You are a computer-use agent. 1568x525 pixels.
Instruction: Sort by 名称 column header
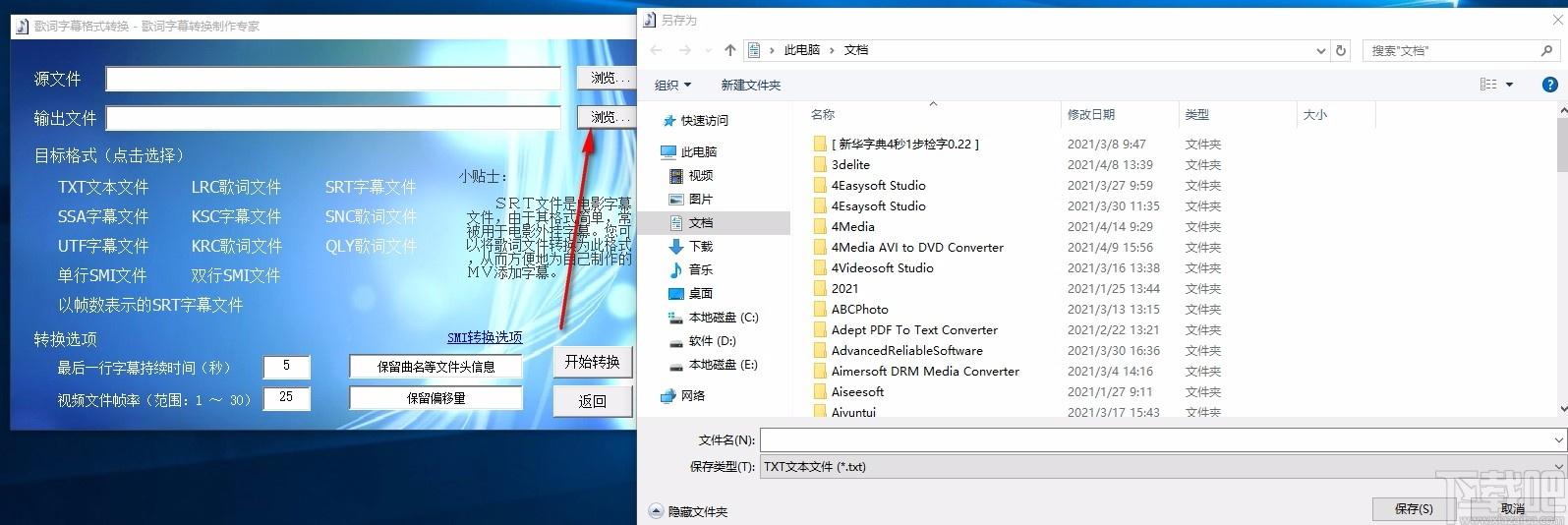point(823,115)
